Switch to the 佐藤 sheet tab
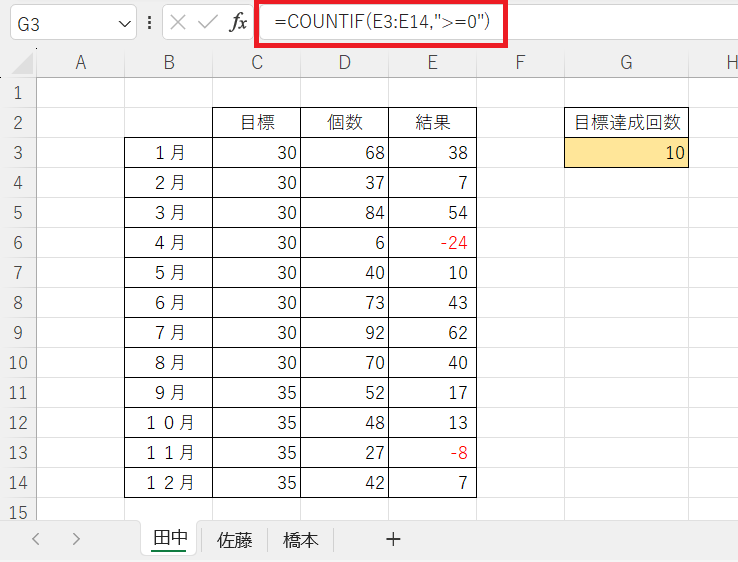Screen dimensions: 738x562 [235, 540]
